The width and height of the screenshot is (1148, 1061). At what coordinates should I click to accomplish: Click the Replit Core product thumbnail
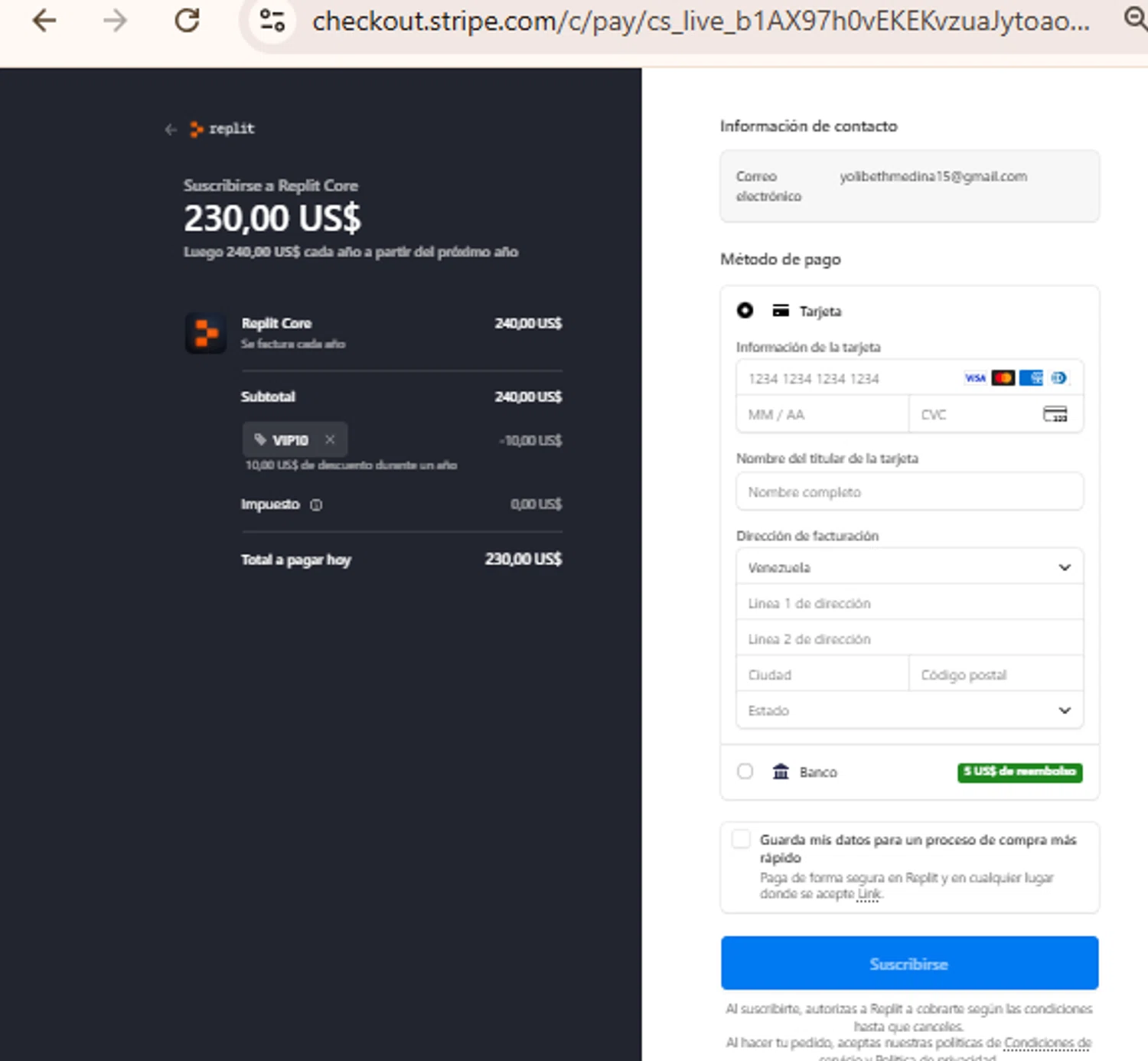point(206,333)
